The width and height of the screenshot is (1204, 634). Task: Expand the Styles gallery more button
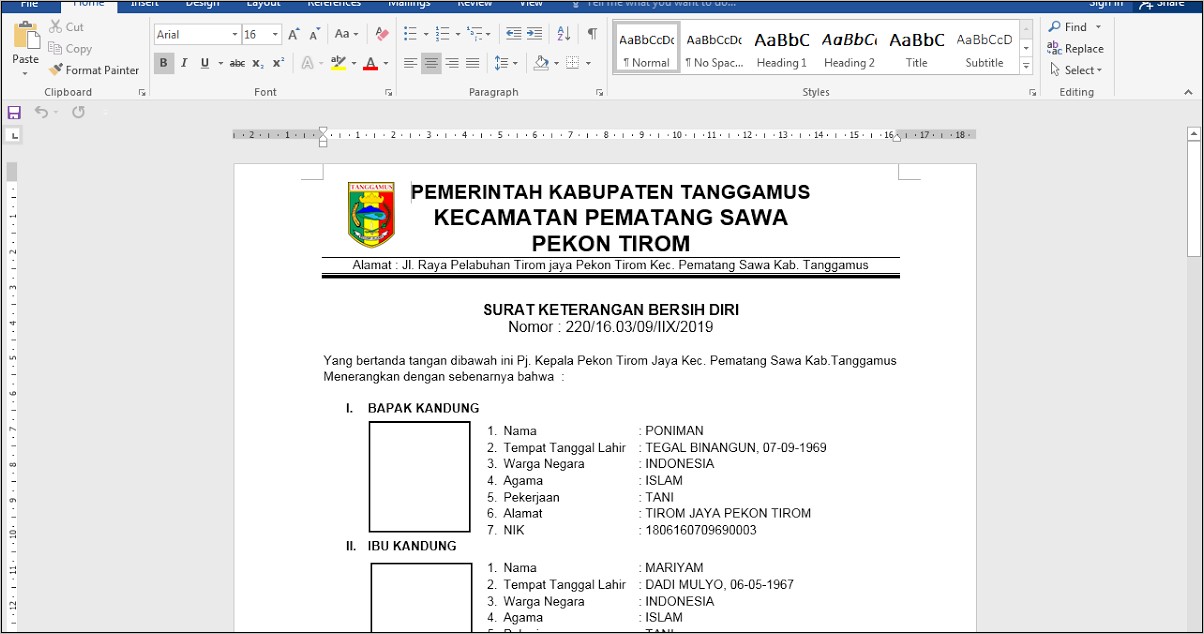click(1026, 66)
